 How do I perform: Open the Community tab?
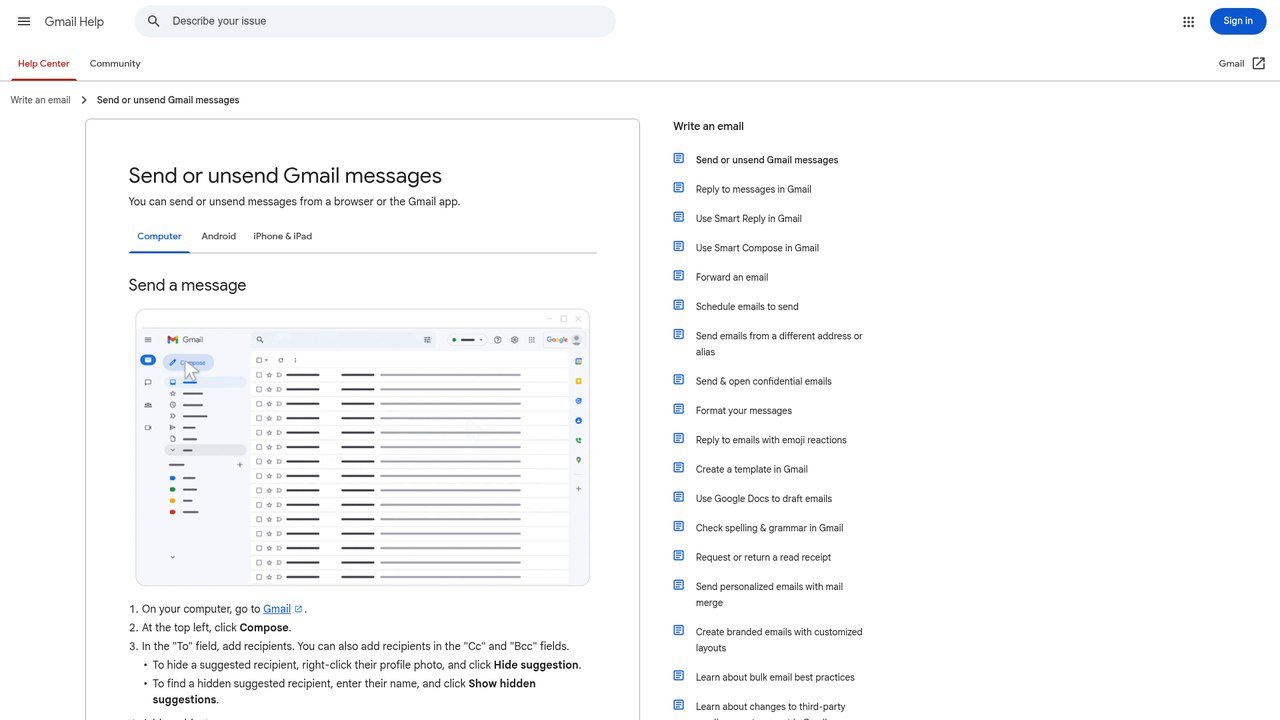[115, 64]
